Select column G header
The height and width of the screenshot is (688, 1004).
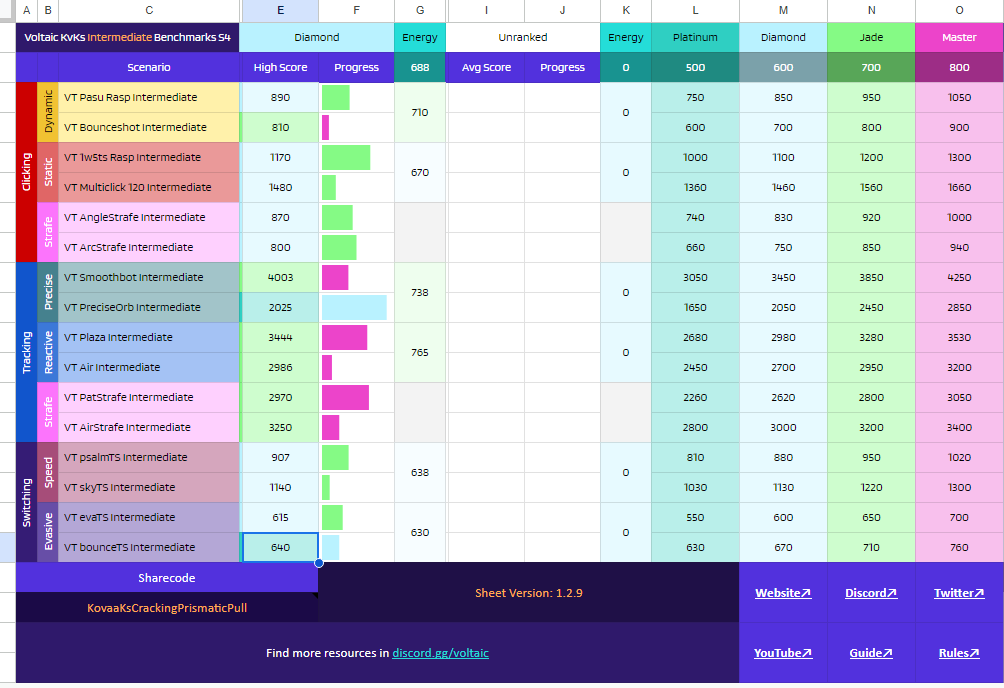(x=420, y=10)
